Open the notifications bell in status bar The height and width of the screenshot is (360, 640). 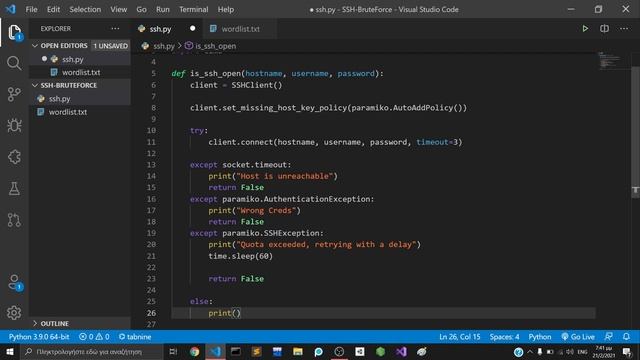[x=626, y=337]
